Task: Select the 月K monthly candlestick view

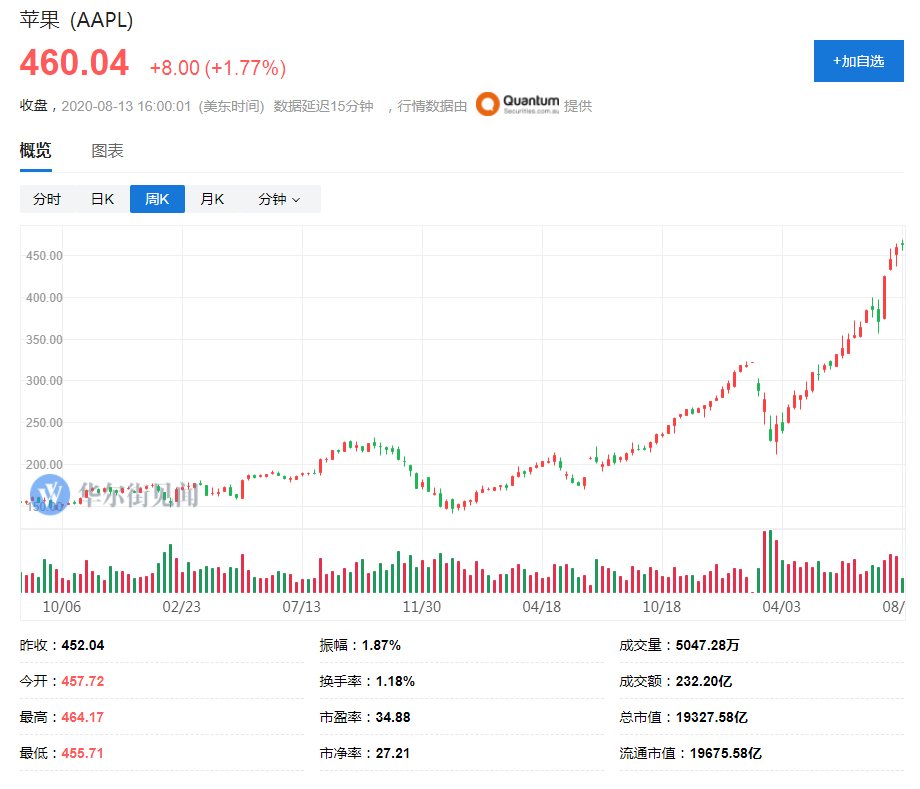Action: click(212, 199)
